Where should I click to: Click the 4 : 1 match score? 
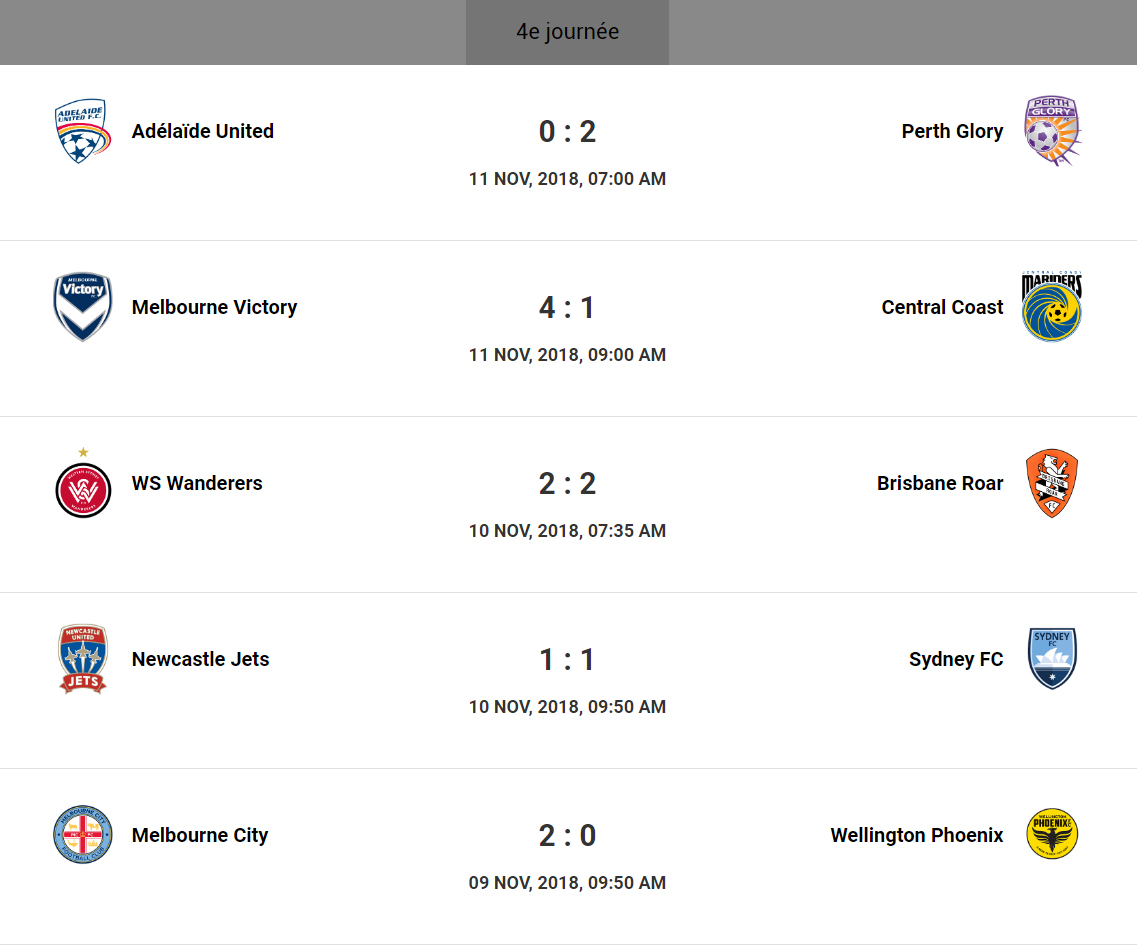pos(567,307)
